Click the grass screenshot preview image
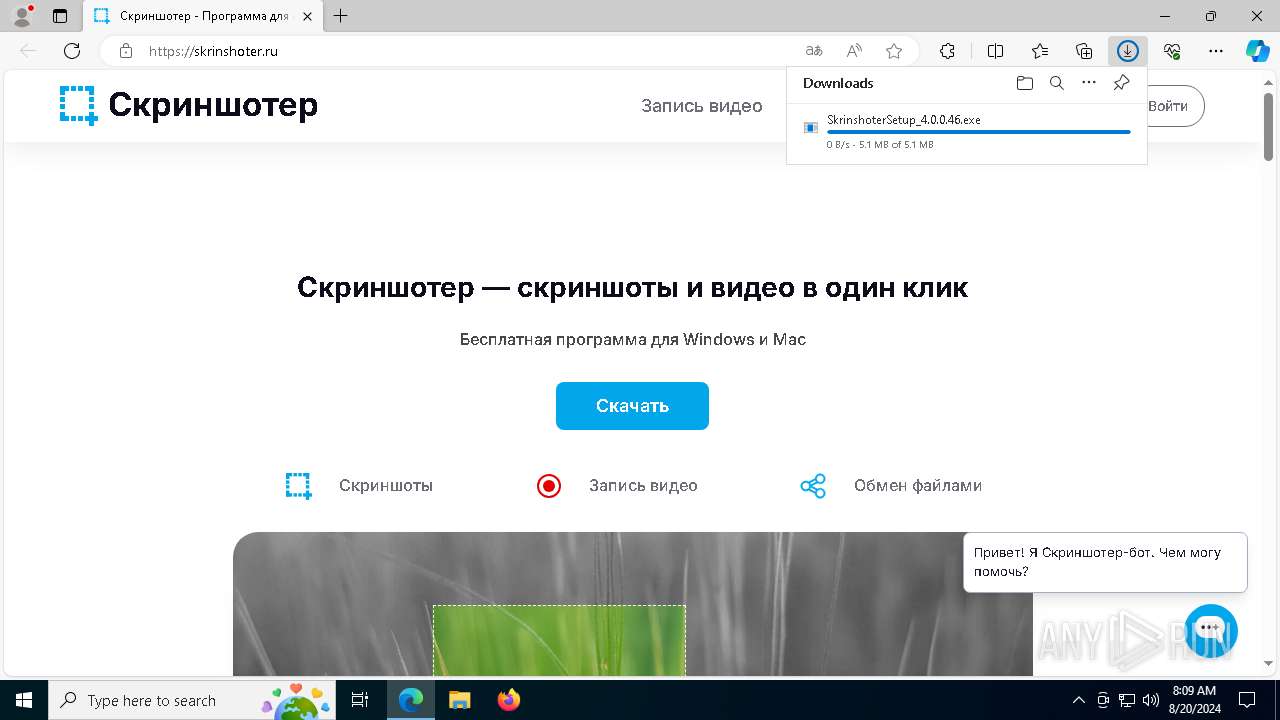Screen dimensions: 1280x720 [632, 604]
